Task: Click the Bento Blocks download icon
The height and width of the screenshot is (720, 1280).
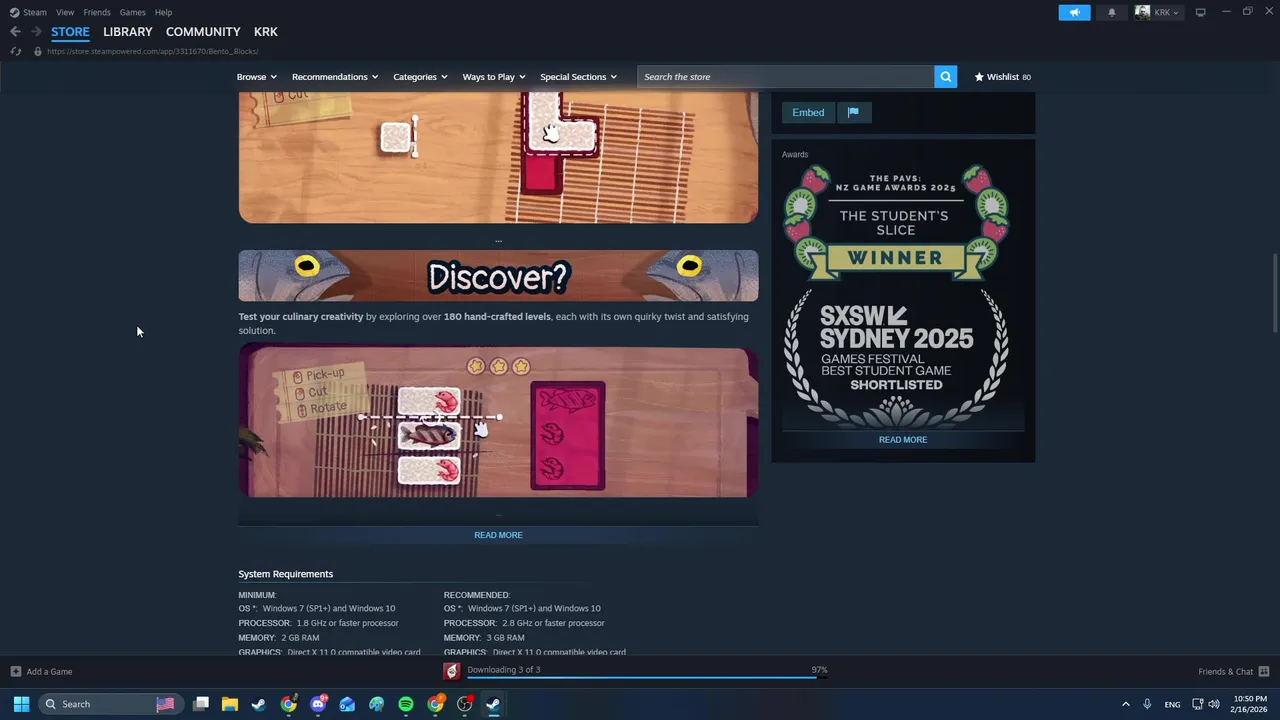Action: point(452,671)
